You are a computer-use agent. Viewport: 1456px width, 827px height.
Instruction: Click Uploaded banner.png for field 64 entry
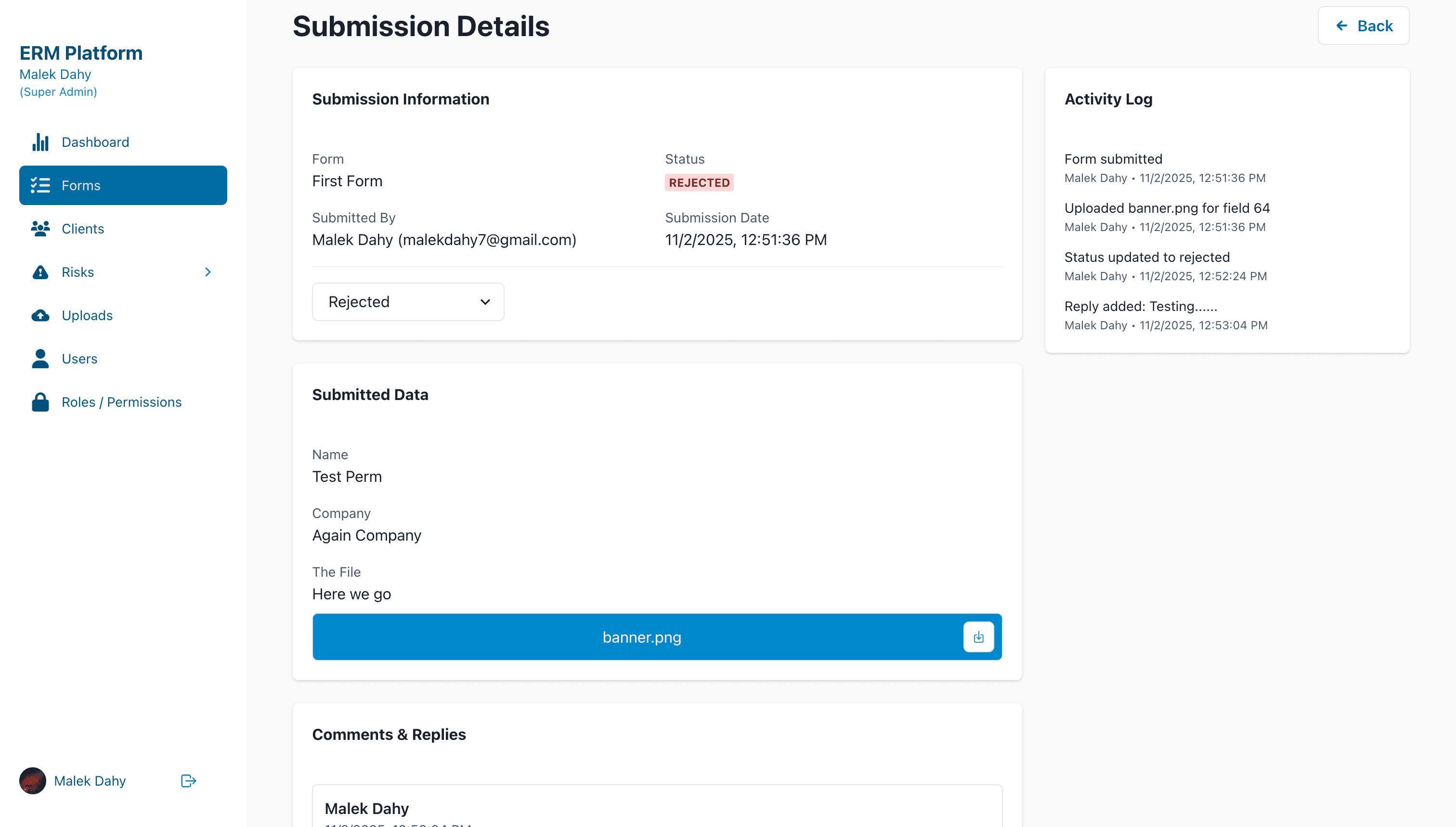coord(1168,208)
